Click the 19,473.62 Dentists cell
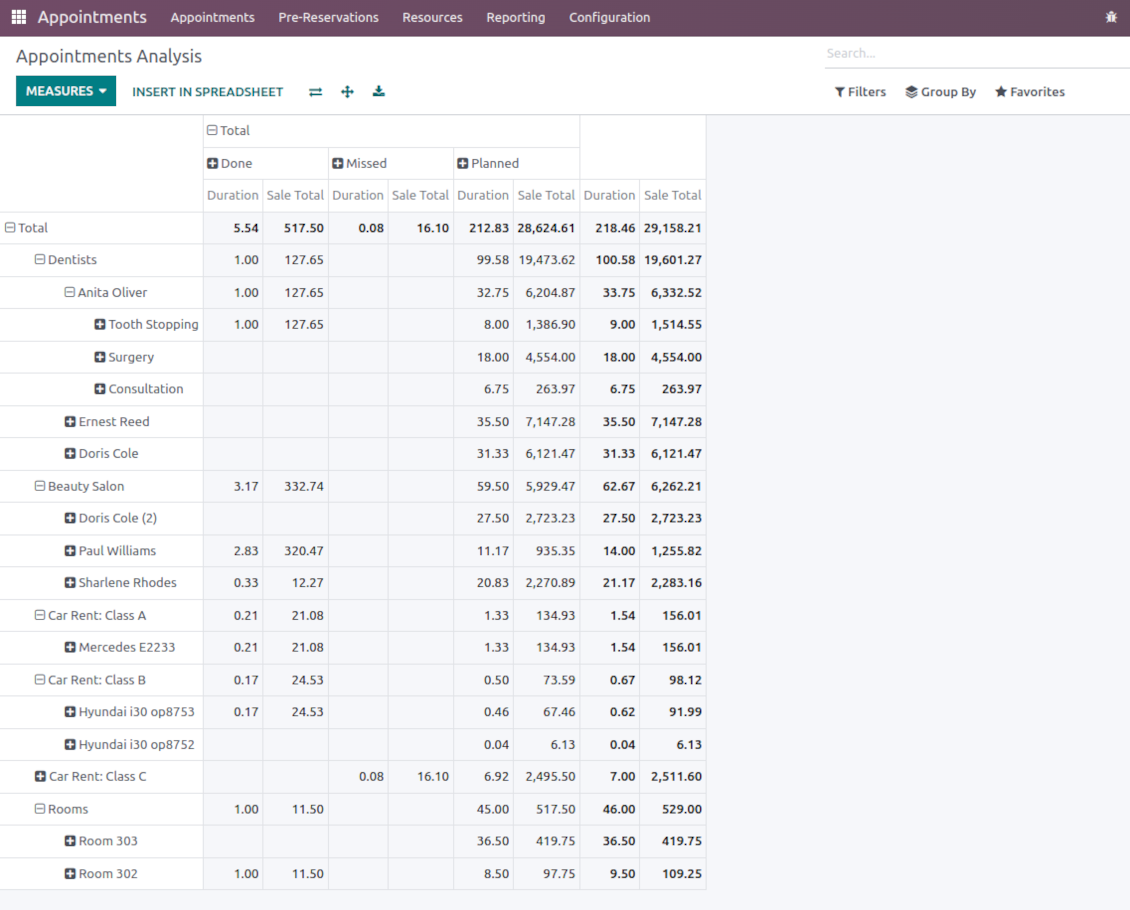Screen dimensions: 1130x910 (546, 259)
